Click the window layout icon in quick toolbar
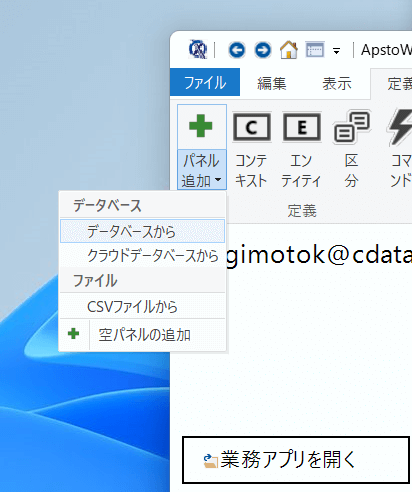This screenshot has width=412, height=492. pos(315,50)
